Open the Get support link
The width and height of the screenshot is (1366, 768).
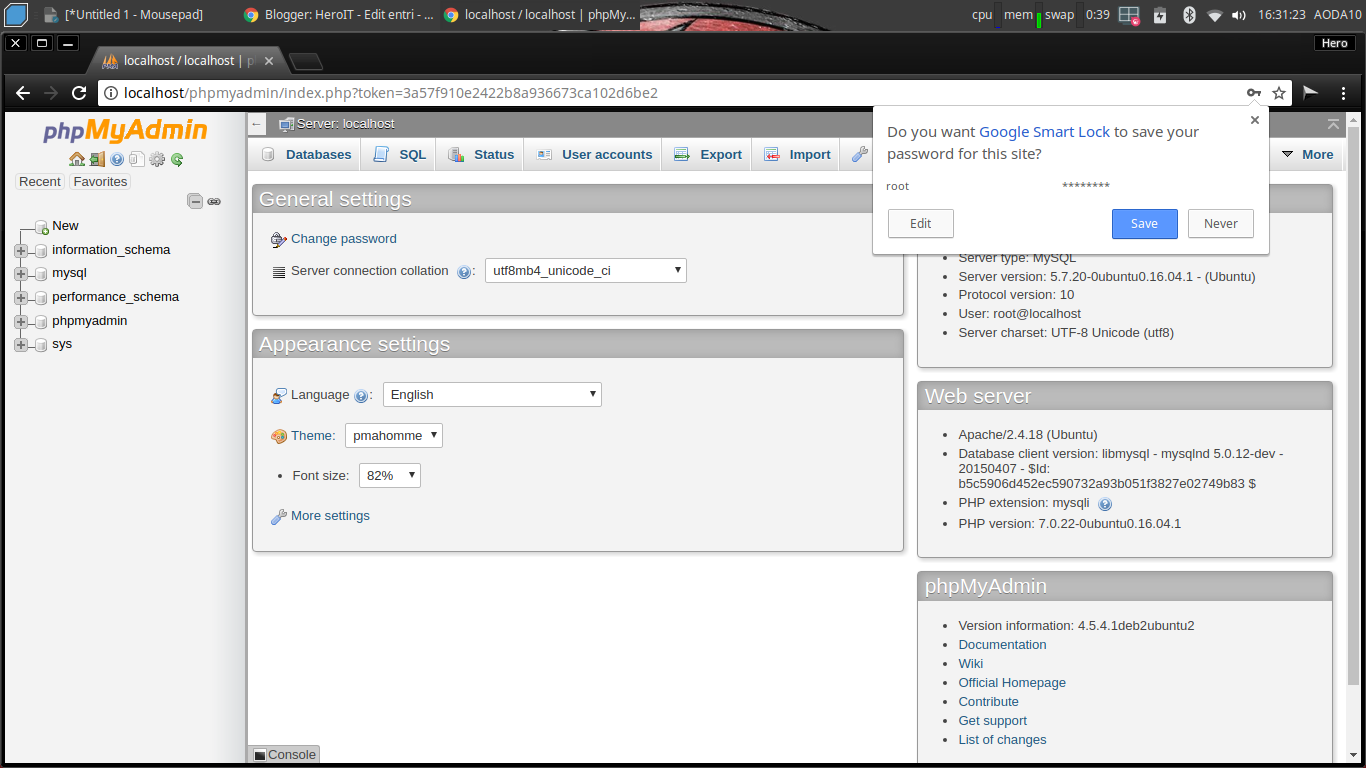click(x=992, y=721)
